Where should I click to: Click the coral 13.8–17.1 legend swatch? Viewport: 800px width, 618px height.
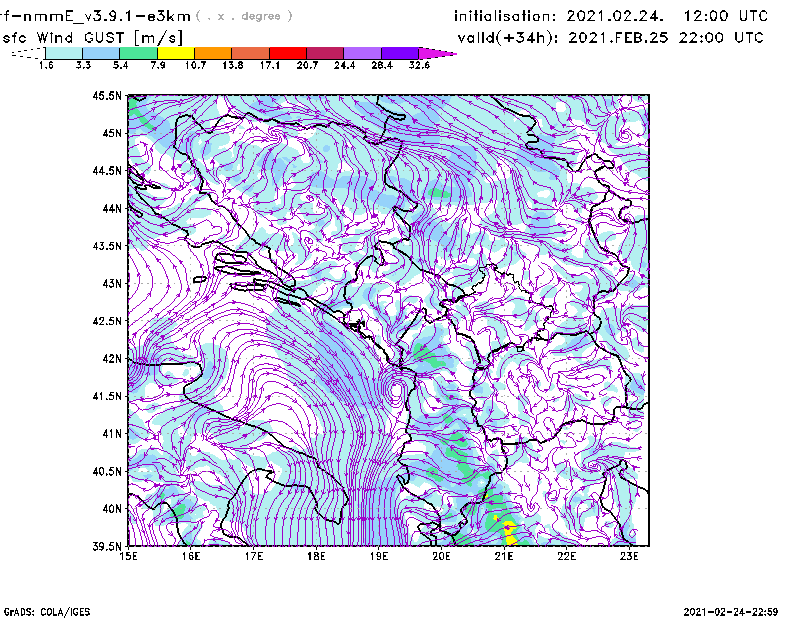pos(251,53)
